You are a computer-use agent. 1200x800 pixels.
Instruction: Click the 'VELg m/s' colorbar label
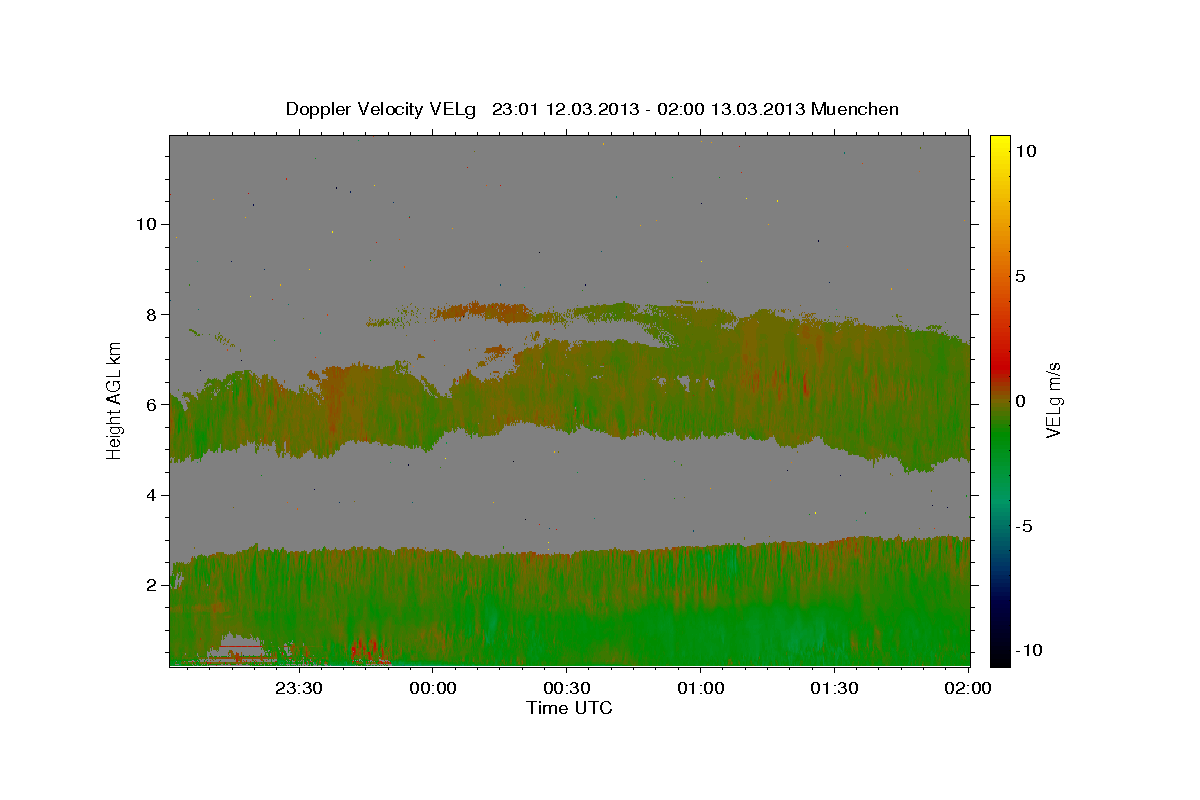tap(1053, 400)
